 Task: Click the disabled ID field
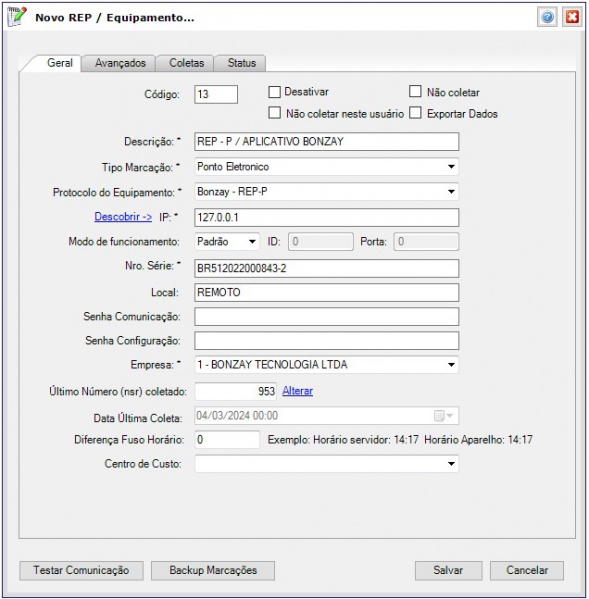click(321, 242)
